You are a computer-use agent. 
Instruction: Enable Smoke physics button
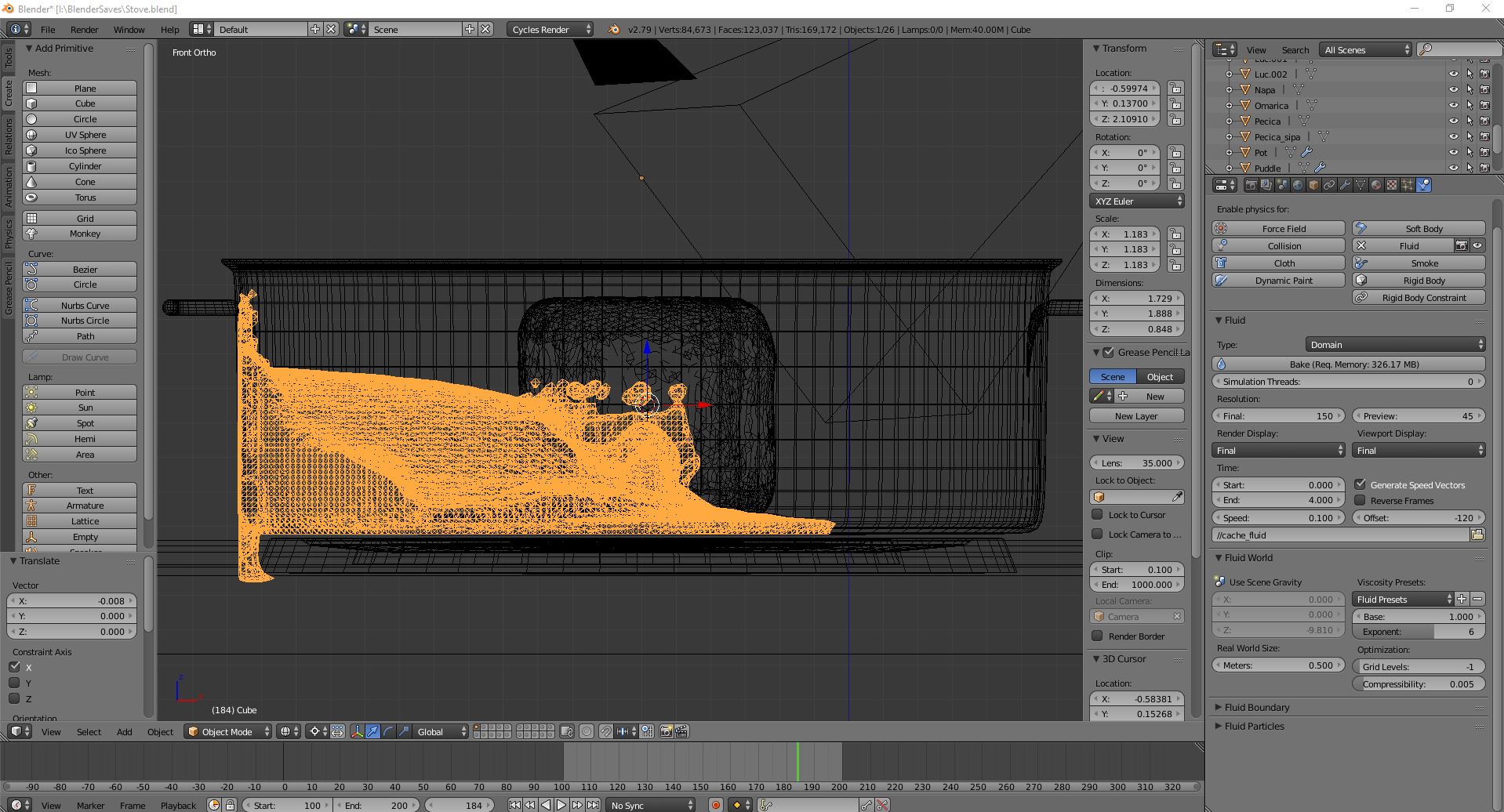coord(1419,263)
